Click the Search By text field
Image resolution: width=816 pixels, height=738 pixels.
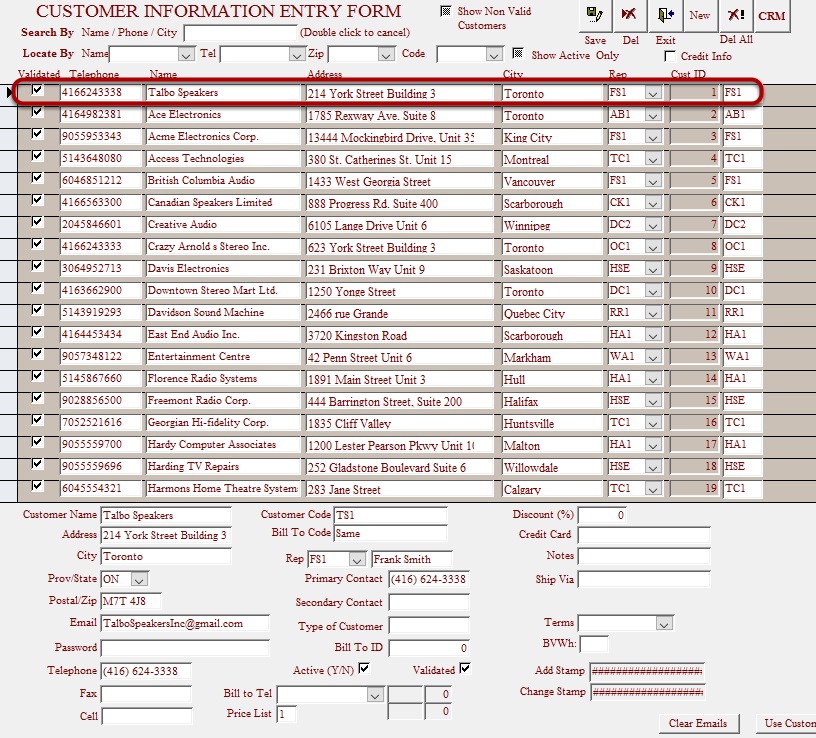[x=240, y=33]
